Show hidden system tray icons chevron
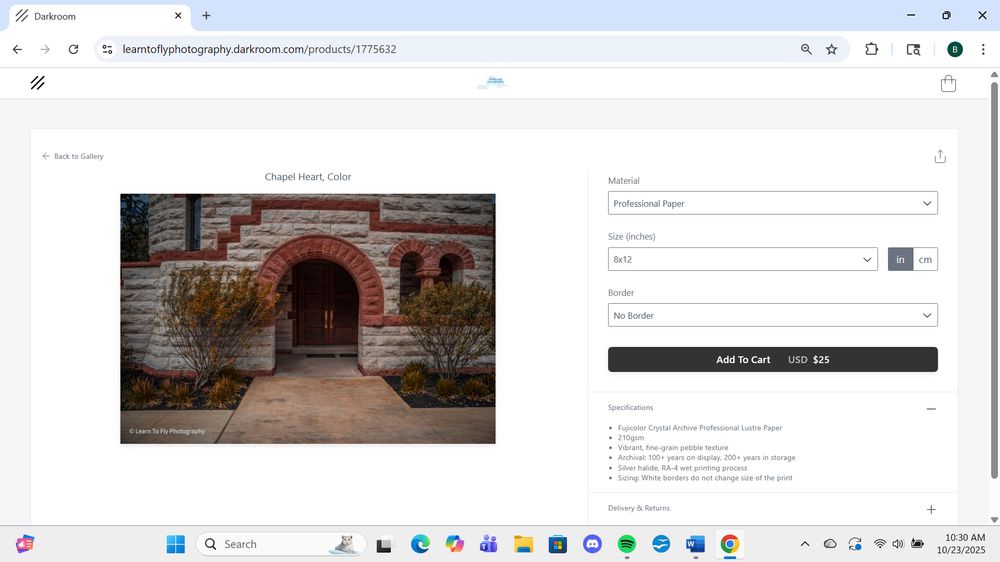The width and height of the screenshot is (1000, 562). (x=805, y=544)
